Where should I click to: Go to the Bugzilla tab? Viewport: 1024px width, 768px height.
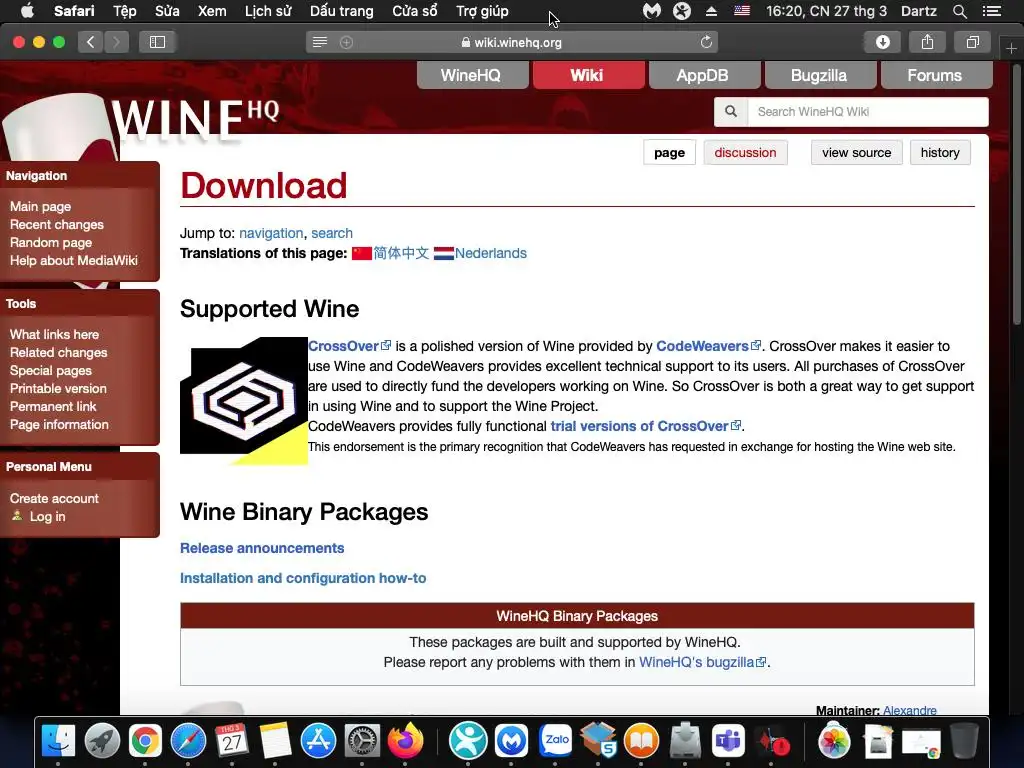[819, 75]
